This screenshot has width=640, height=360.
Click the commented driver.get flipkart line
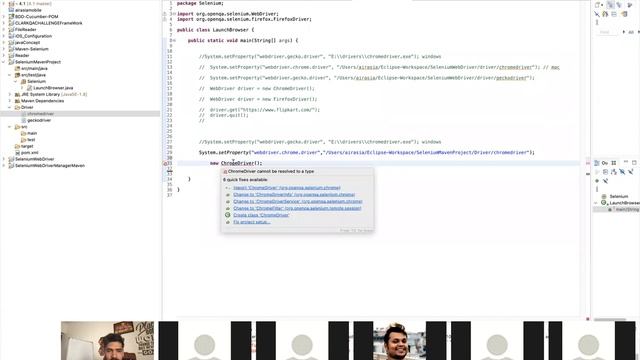pos(259,110)
